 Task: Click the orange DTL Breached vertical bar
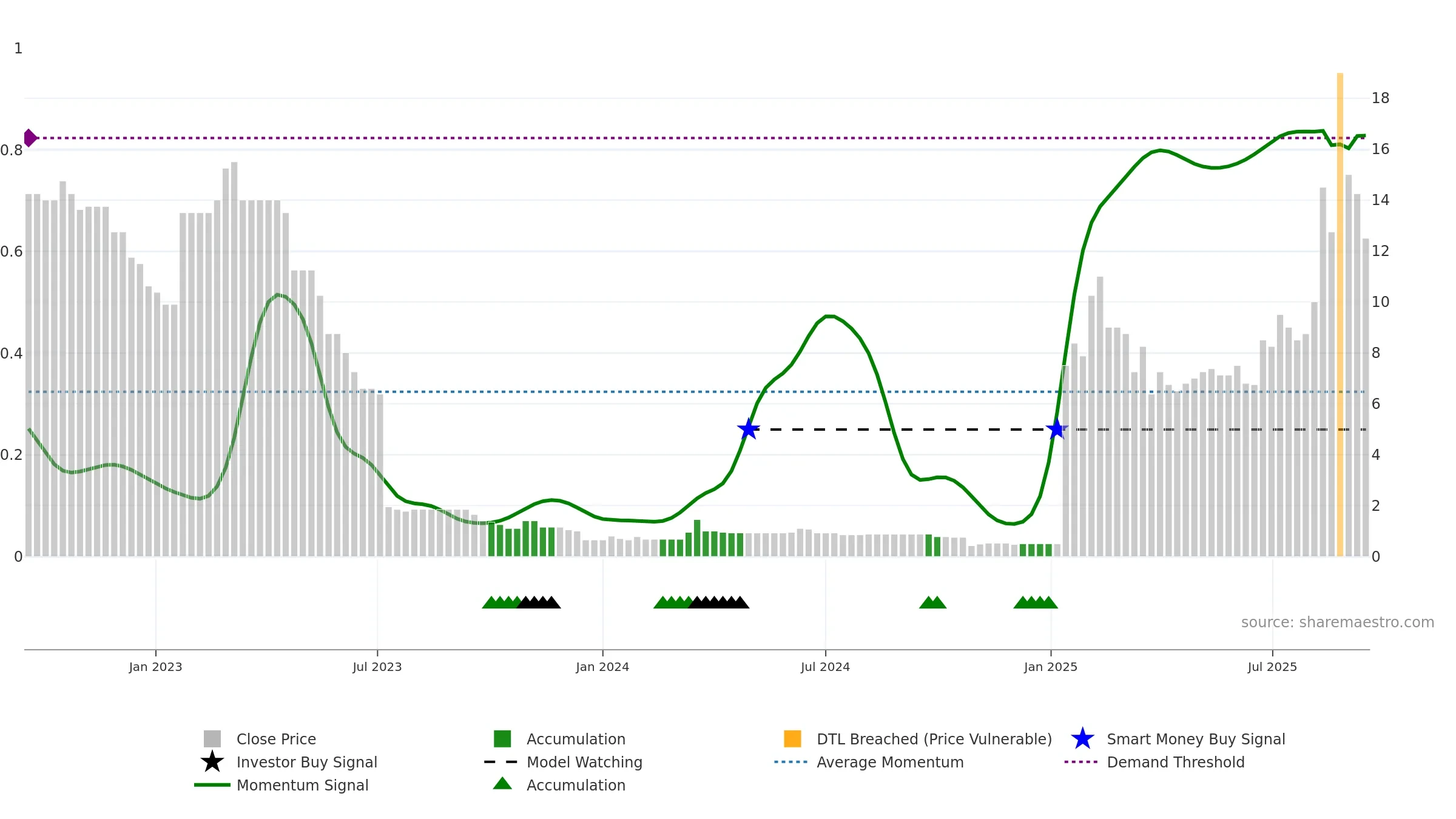click(1340, 314)
